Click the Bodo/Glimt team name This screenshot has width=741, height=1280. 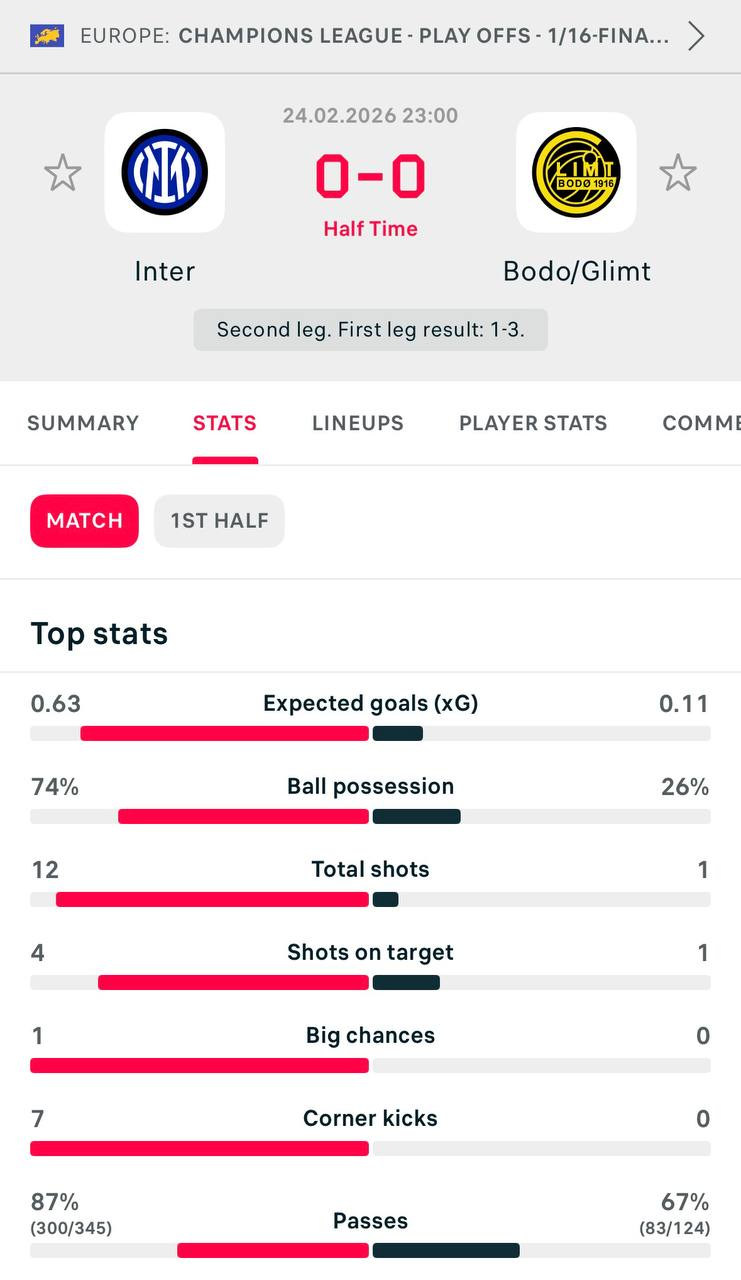point(577,271)
